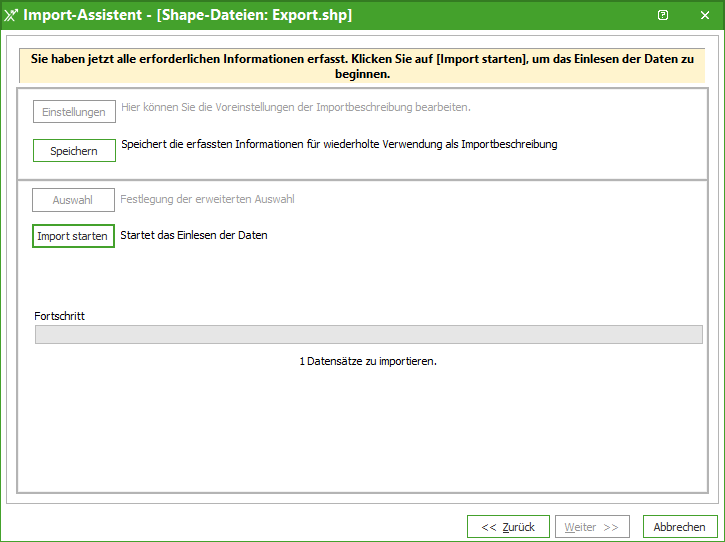Click Speichern to save import description
The image size is (725, 542).
click(74, 151)
